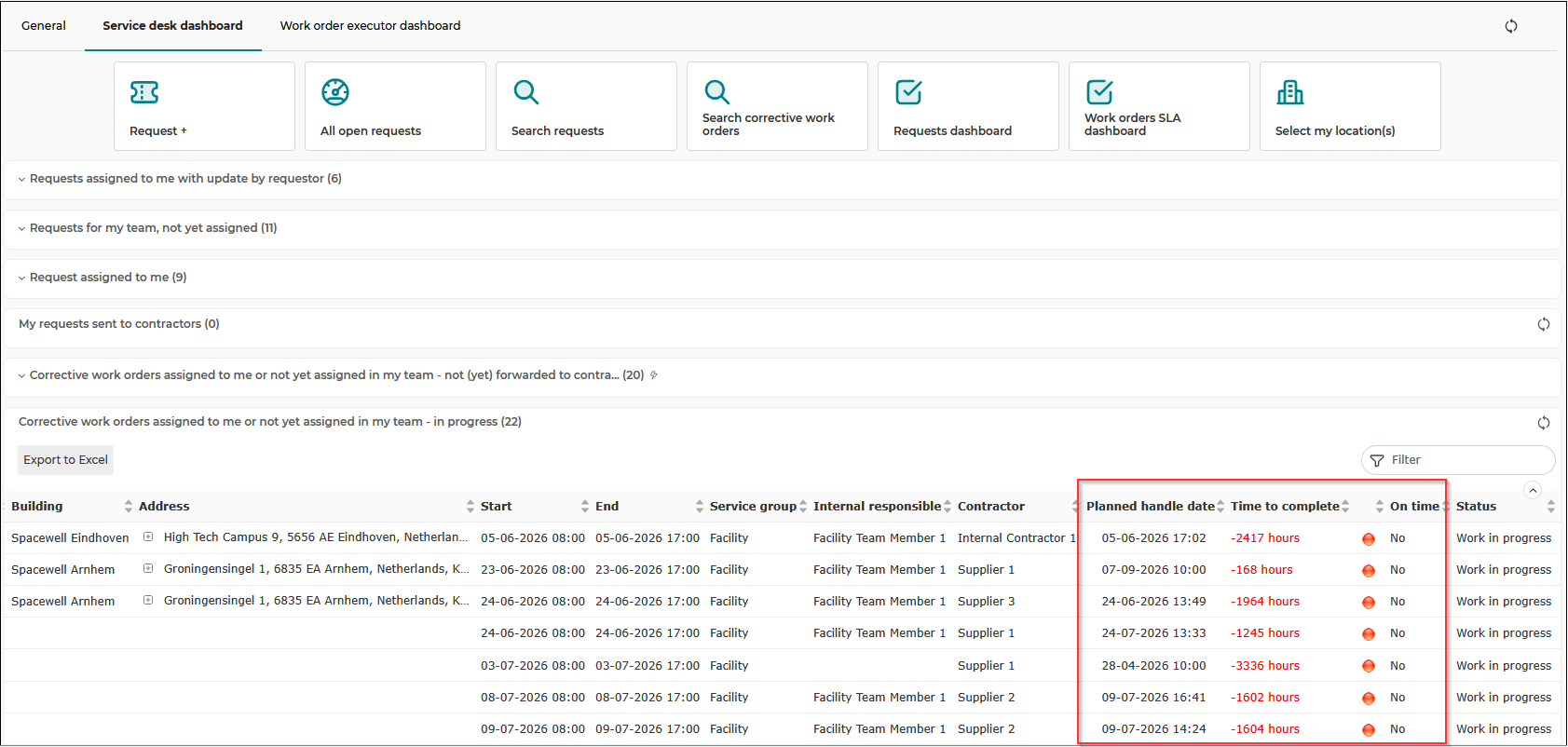Image resolution: width=1568 pixels, height=747 pixels.
Task: Refresh My requests sent to contractors panel
Action: [1544, 324]
